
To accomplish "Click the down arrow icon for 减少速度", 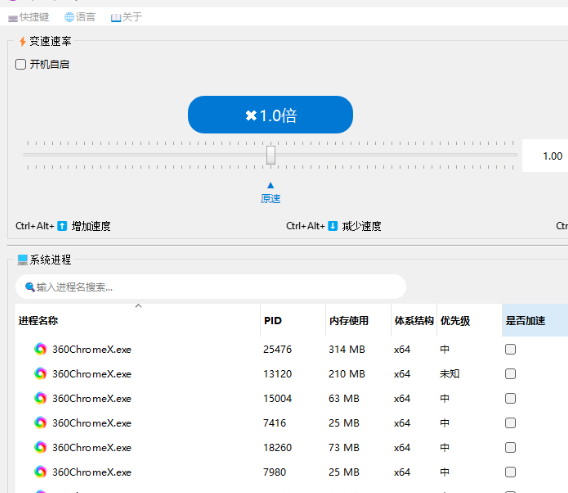I will [333, 226].
